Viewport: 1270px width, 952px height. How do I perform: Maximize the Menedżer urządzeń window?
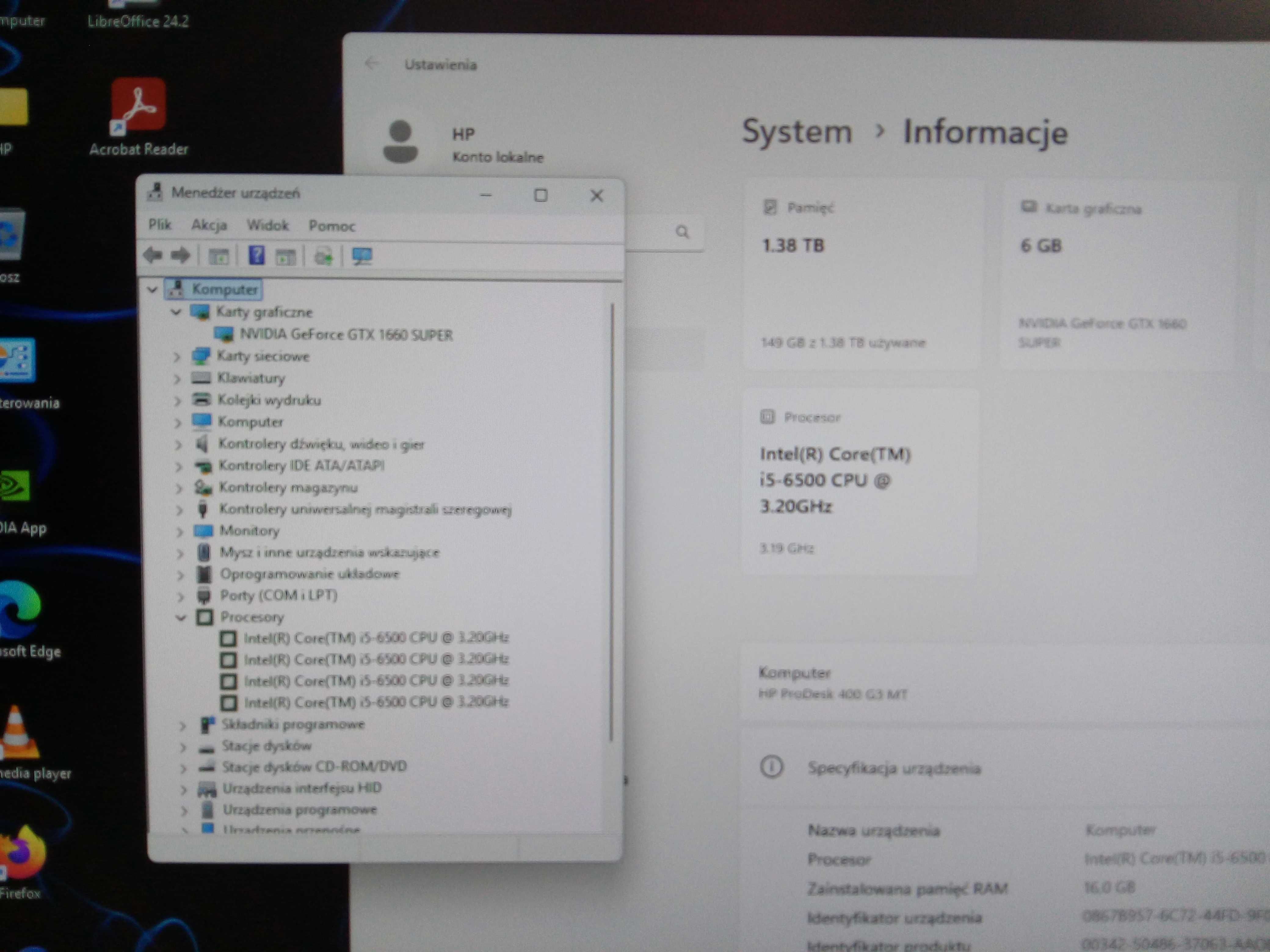coord(540,196)
